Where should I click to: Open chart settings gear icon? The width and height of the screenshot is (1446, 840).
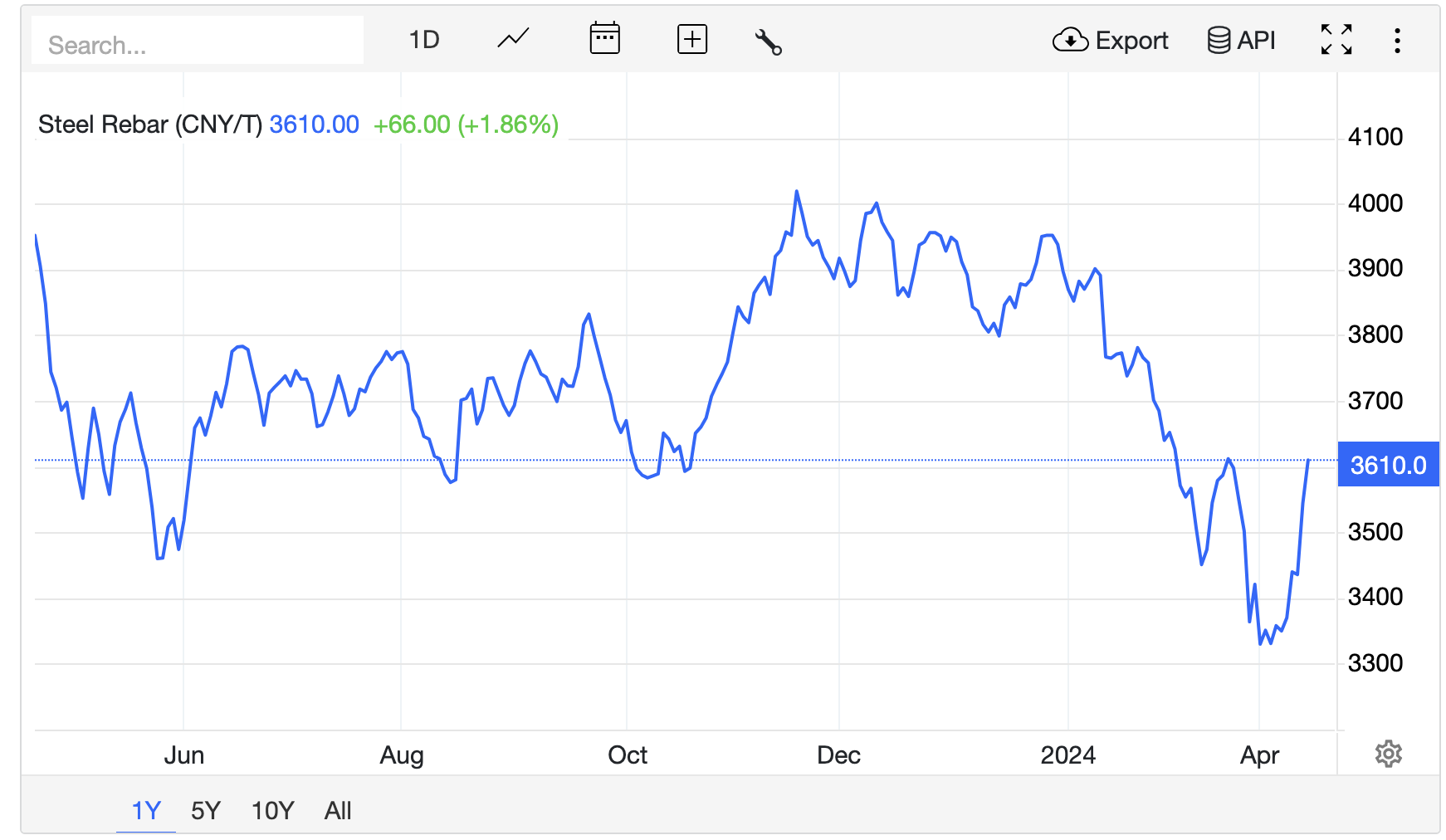click(x=1388, y=754)
